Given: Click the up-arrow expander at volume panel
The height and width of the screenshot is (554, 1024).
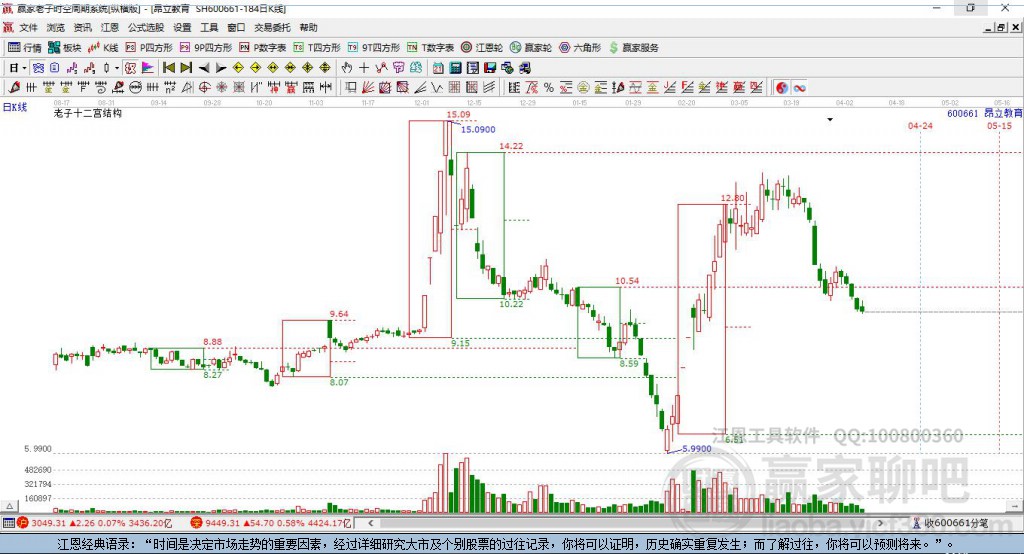Looking at the screenshot, I should [x=9, y=506].
